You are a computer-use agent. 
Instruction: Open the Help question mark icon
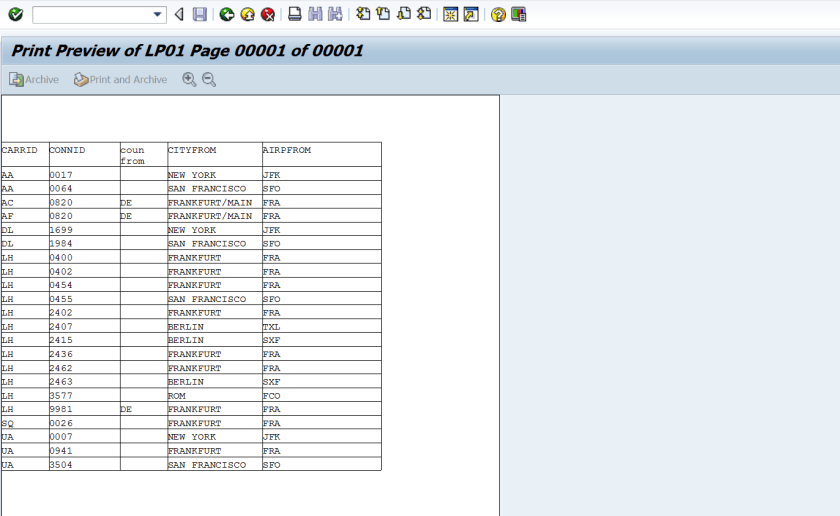(498, 14)
